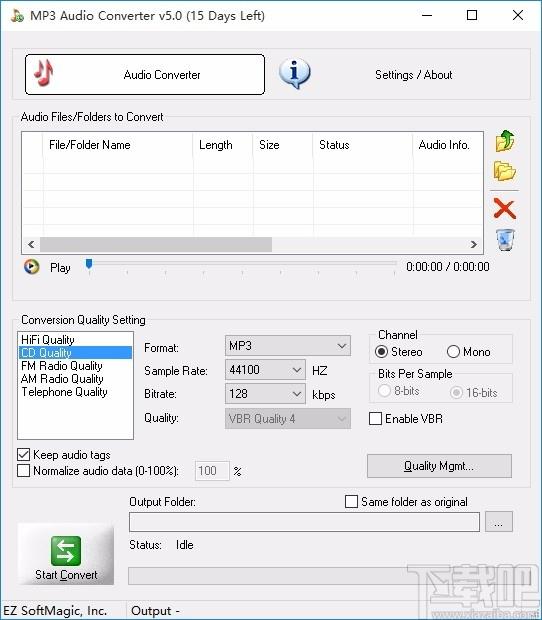Click the horizontal scrollbar thumb in file list
The height and width of the screenshot is (620, 542).
point(156,244)
